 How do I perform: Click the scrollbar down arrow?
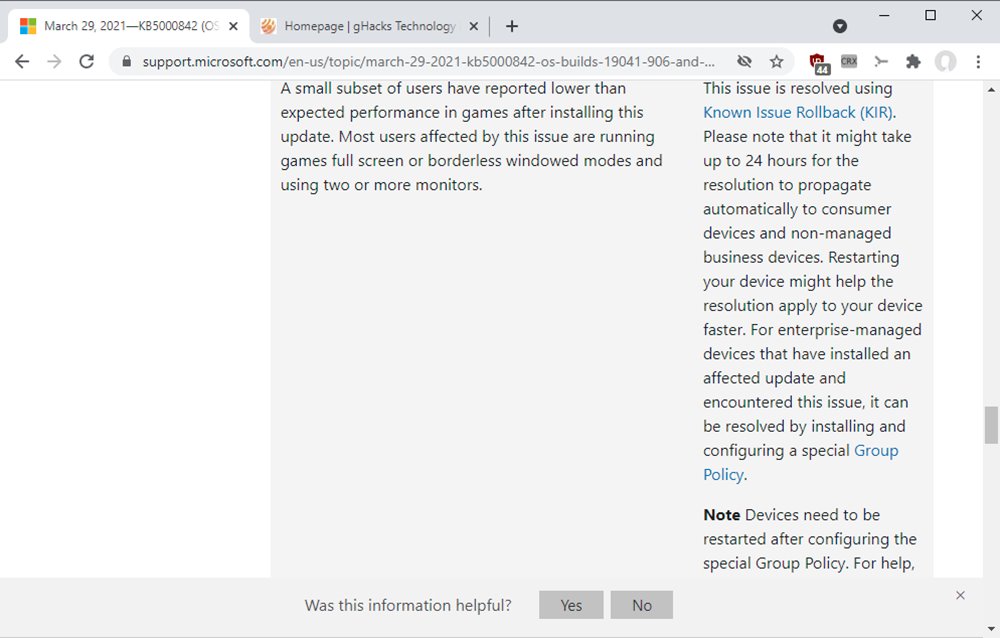tap(991, 628)
